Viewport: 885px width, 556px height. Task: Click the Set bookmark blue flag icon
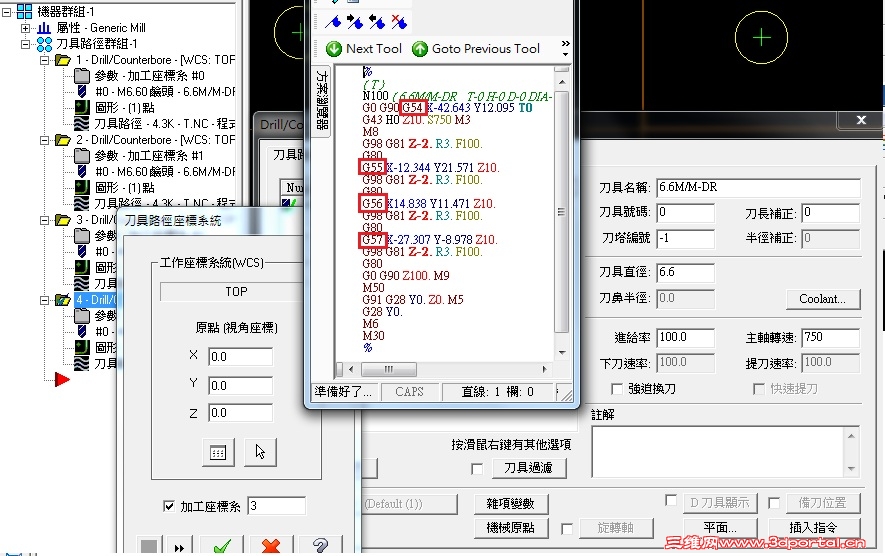click(334, 22)
